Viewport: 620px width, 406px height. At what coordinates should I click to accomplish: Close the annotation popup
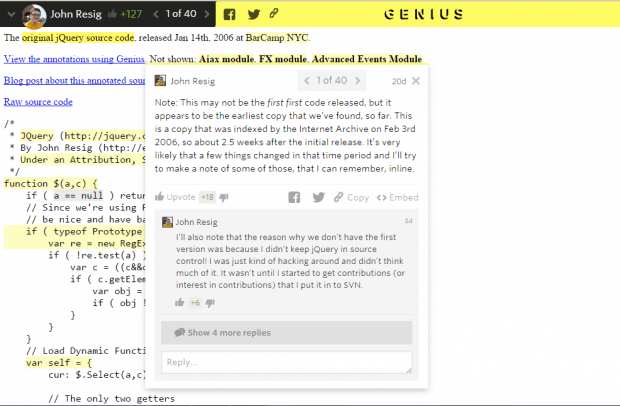[416, 81]
